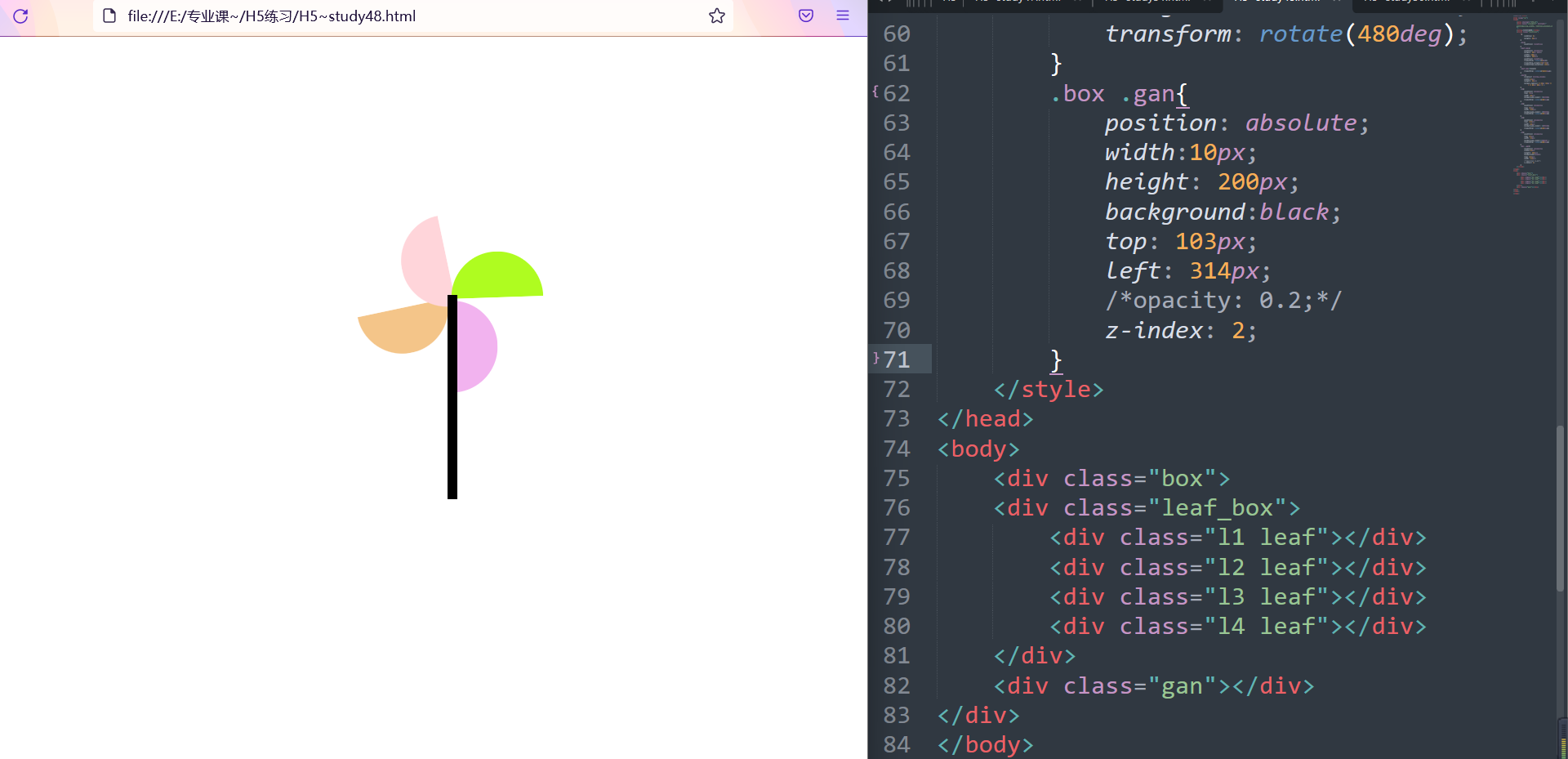This screenshot has width=1568, height=759.
Task: Open the Pocket save icon
Action: [x=806, y=16]
